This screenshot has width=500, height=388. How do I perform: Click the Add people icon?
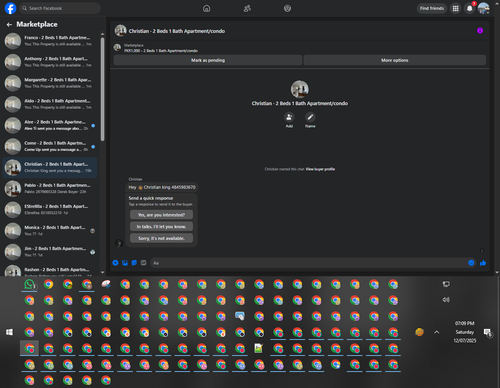(289, 117)
